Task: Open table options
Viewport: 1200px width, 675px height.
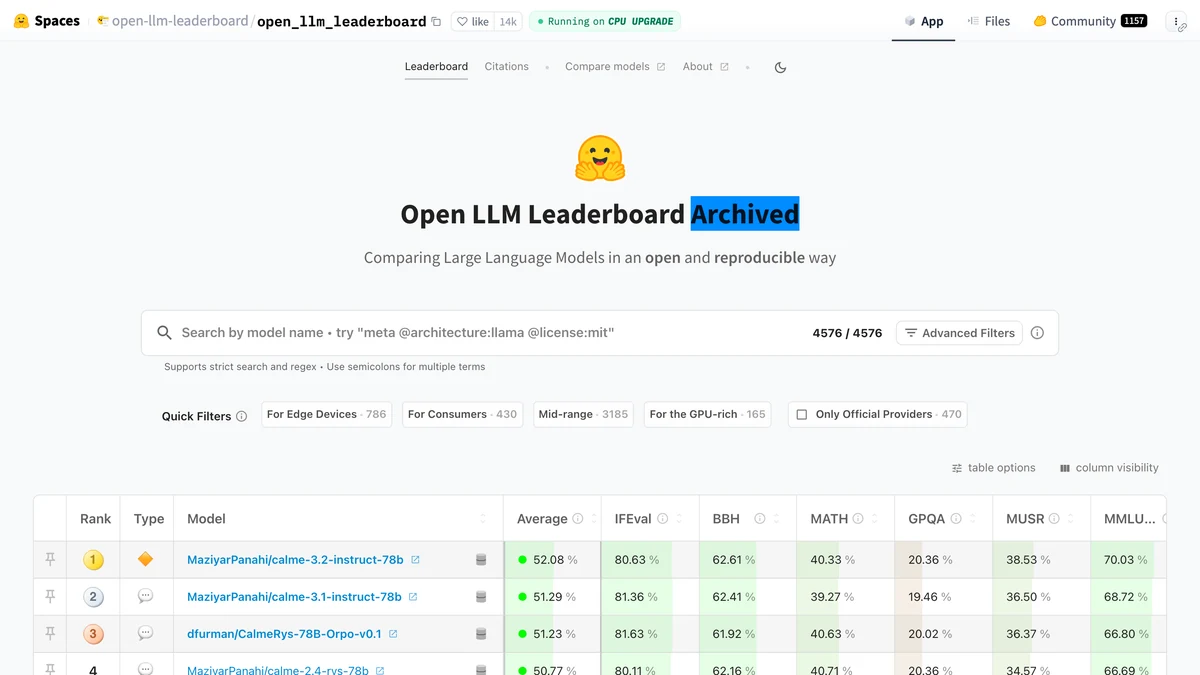Action: pos(994,468)
